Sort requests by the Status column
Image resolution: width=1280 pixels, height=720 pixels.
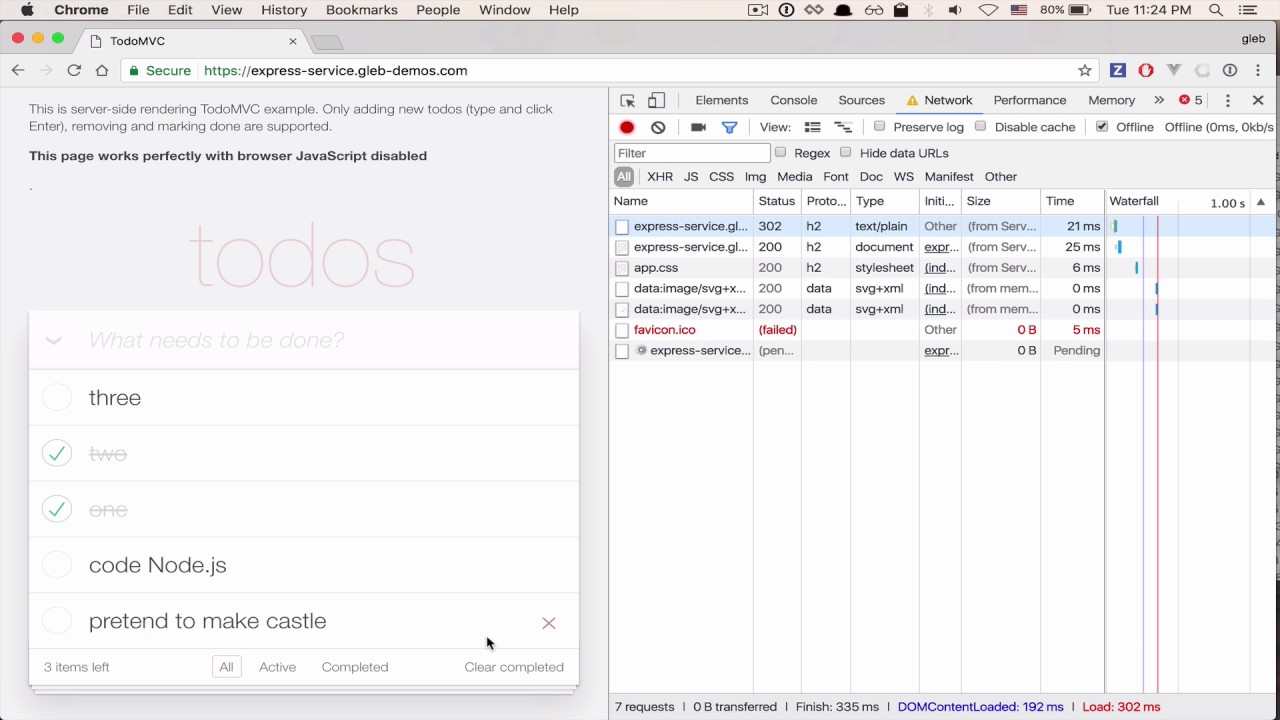click(x=776, y=201)
